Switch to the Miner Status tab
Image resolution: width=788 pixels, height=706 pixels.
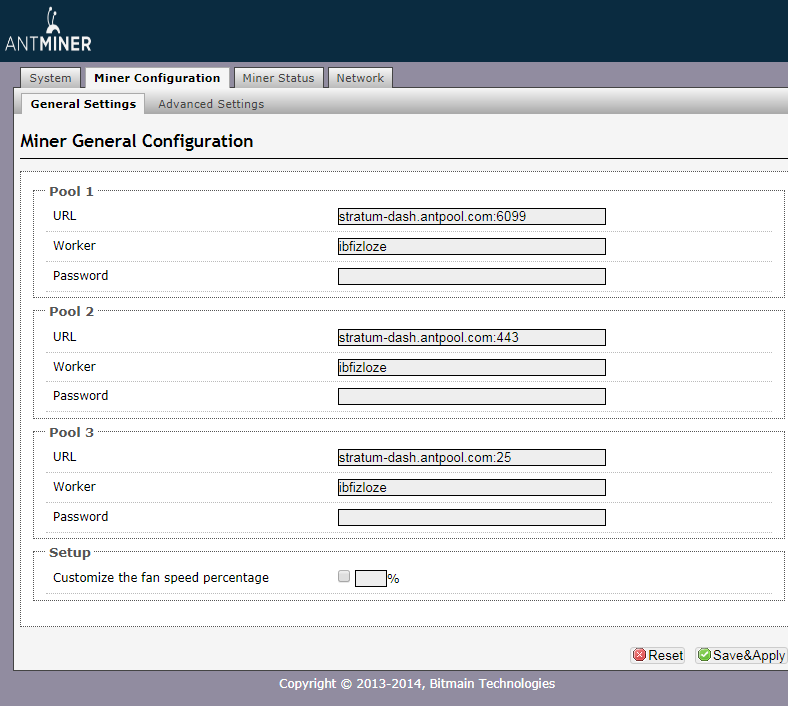pos(278,78)
